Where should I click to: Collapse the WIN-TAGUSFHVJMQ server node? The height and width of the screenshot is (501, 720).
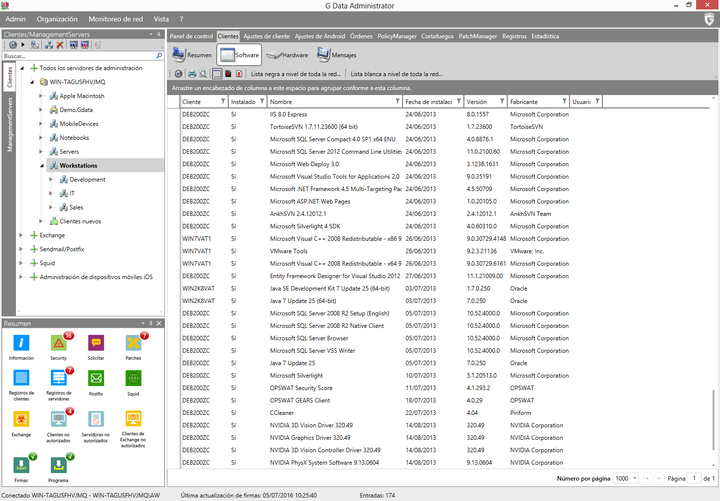click(x=32, y=82)
